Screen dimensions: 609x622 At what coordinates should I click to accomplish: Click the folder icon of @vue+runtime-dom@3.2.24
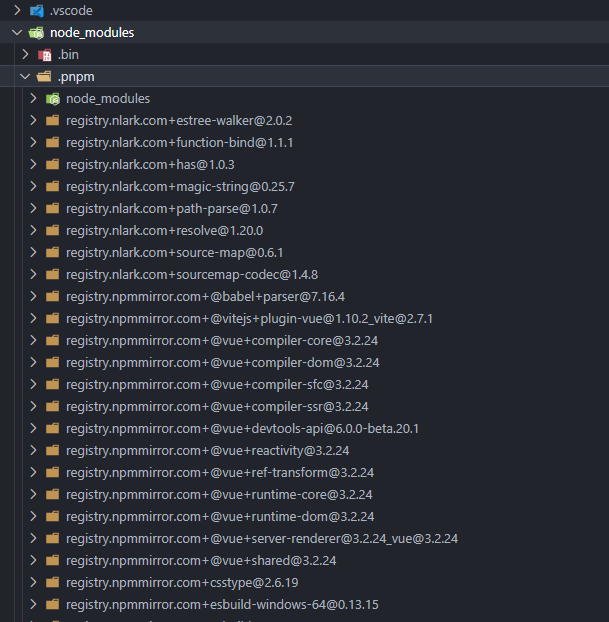pos(52,517)
